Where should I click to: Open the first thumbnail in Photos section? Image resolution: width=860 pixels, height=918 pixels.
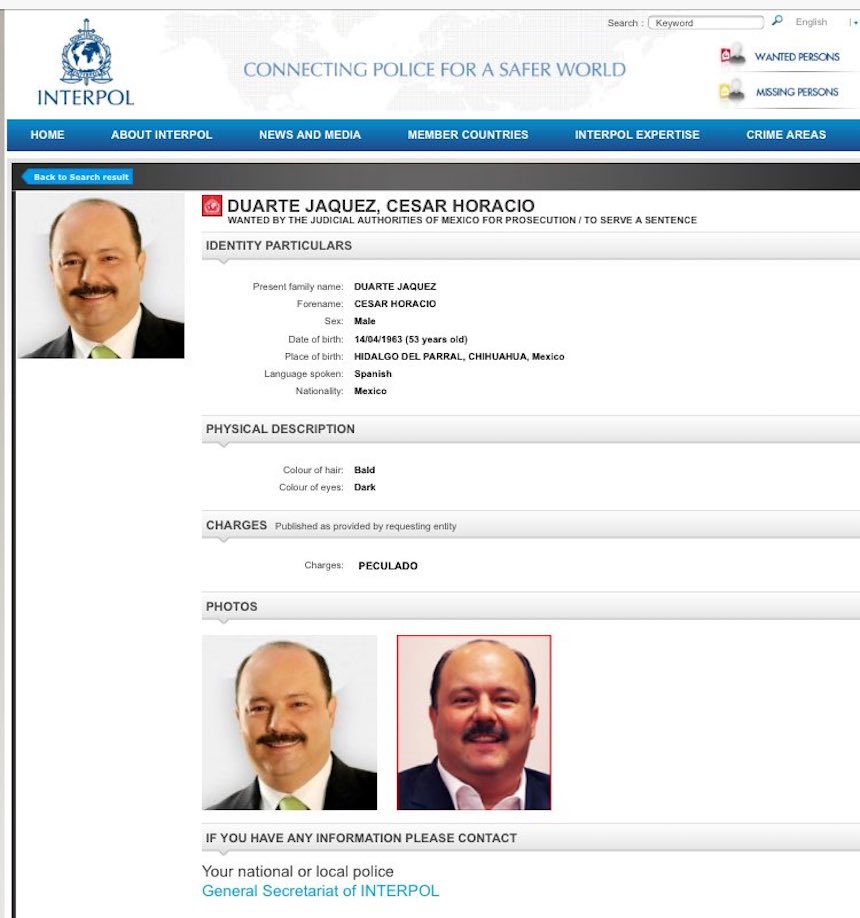[289, 722]
